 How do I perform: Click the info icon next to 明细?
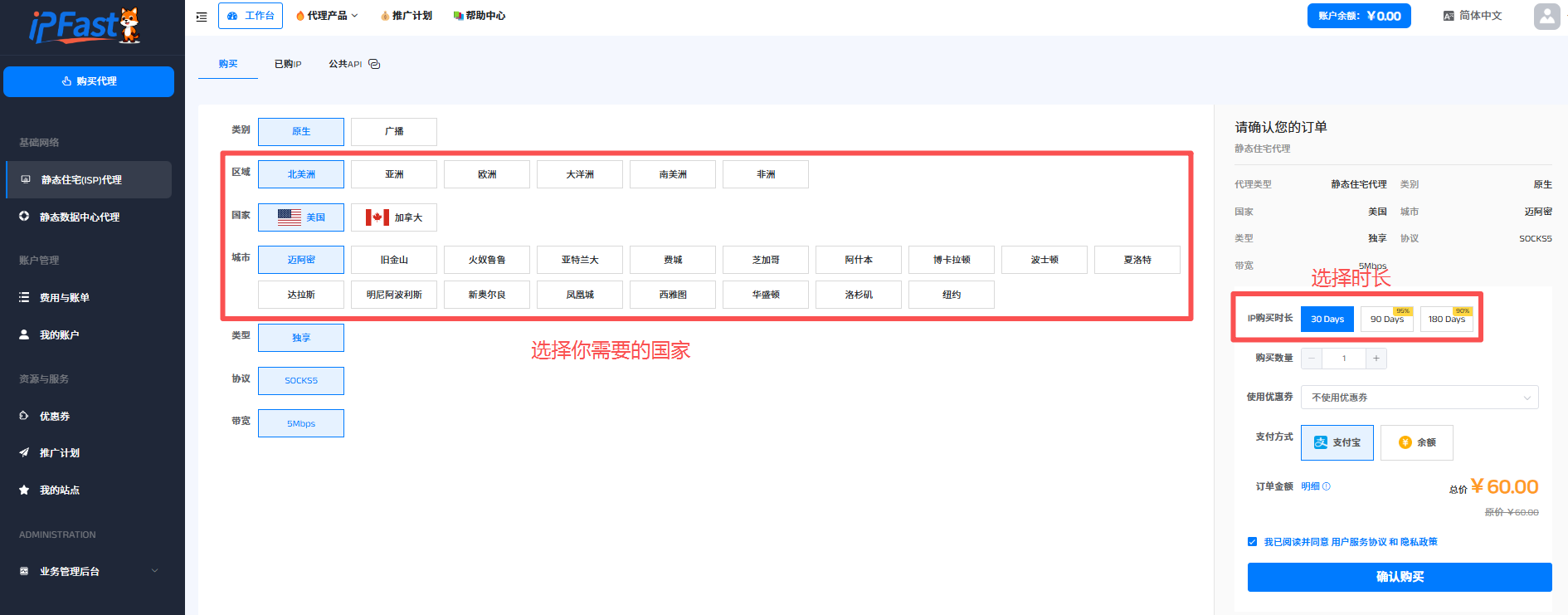[x=1327, y=486]
